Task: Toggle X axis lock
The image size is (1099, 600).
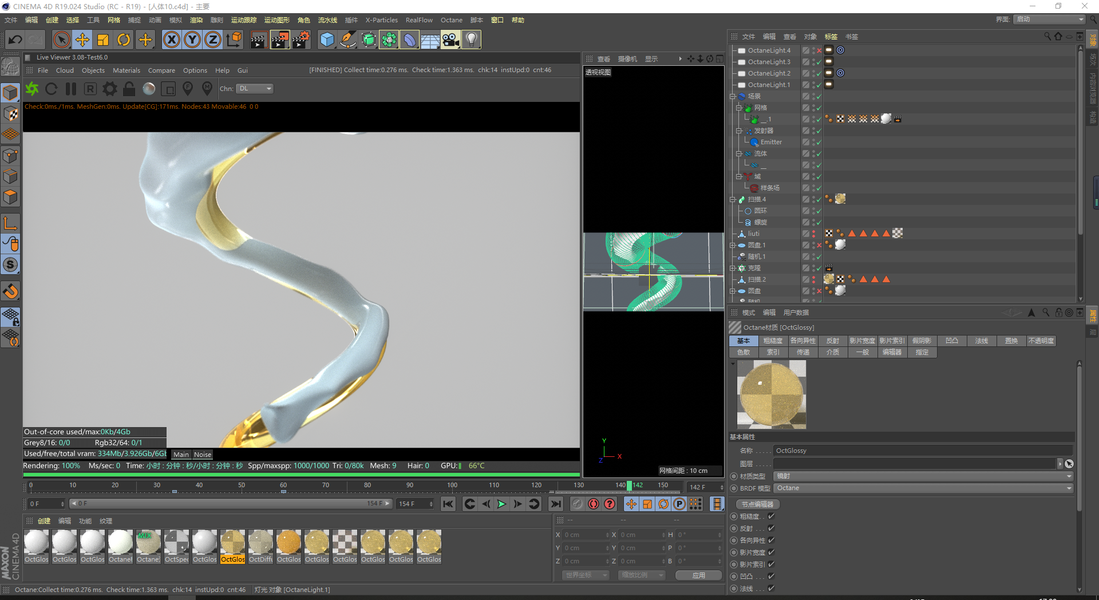Action: coord(171,40)
